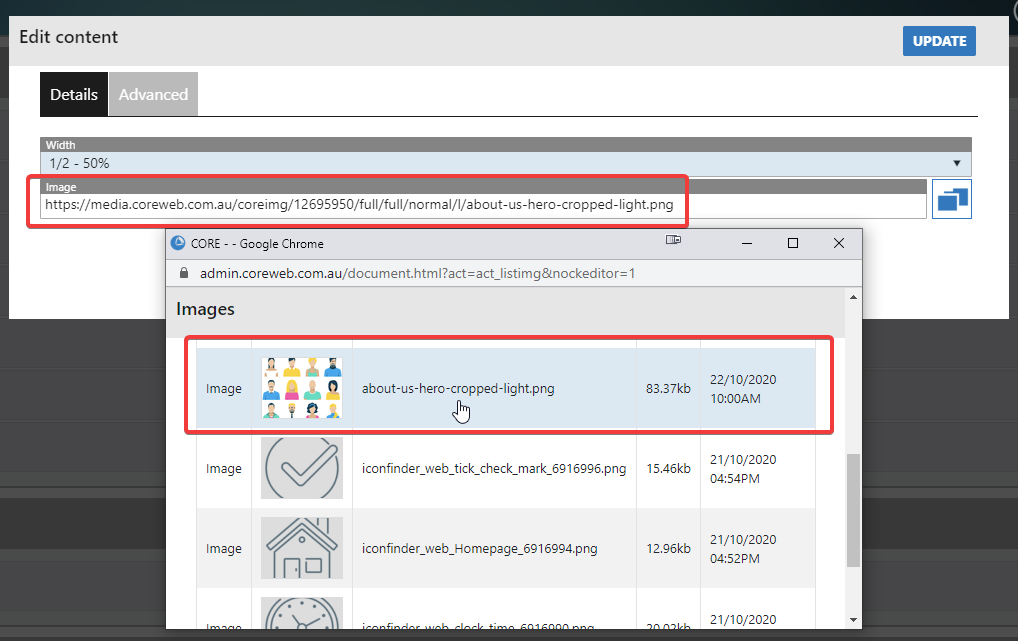Choose the about-us hero people thumbnail

pyautogui.click(x=301, y=388)
